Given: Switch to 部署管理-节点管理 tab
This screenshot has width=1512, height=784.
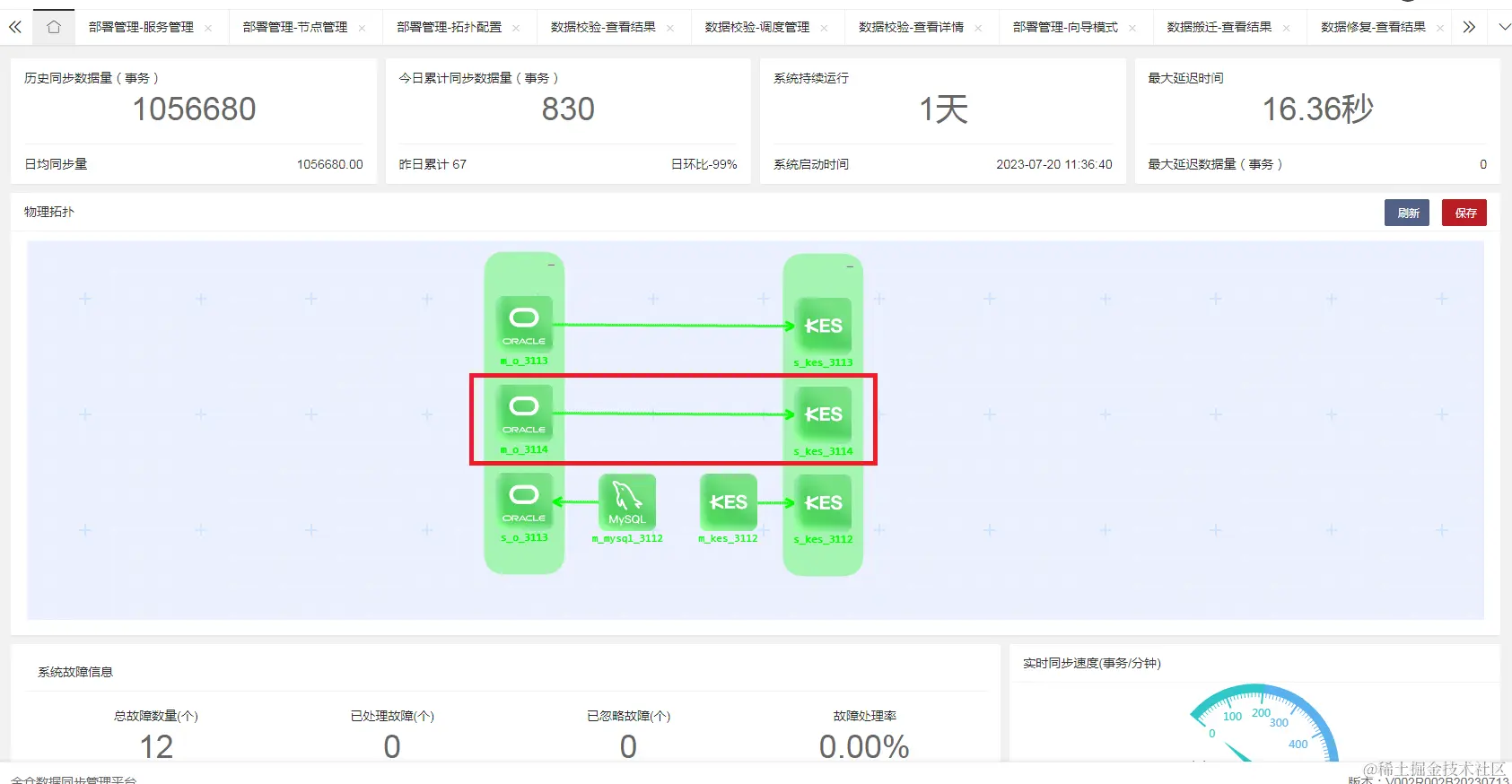Looking at the screenshot, I should [x=295, y=27].
